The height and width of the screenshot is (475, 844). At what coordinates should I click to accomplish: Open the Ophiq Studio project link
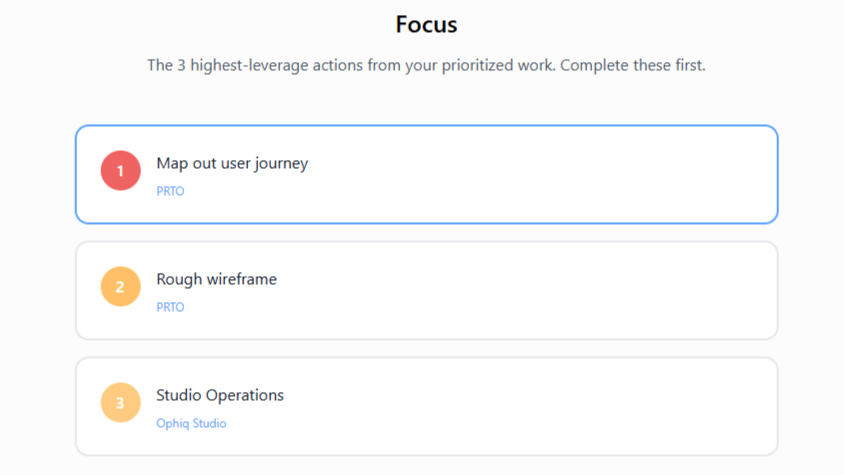coord(191,423)
